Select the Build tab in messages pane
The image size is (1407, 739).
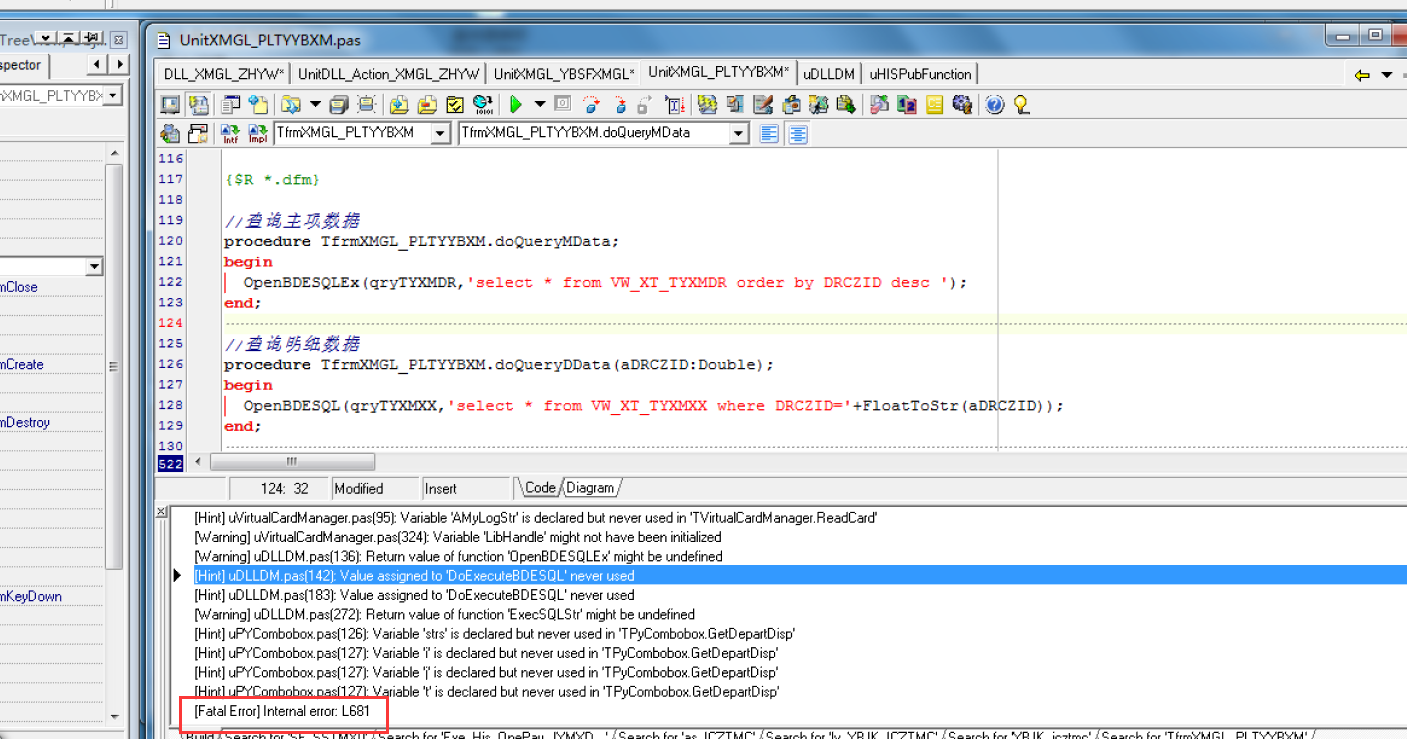199,735
